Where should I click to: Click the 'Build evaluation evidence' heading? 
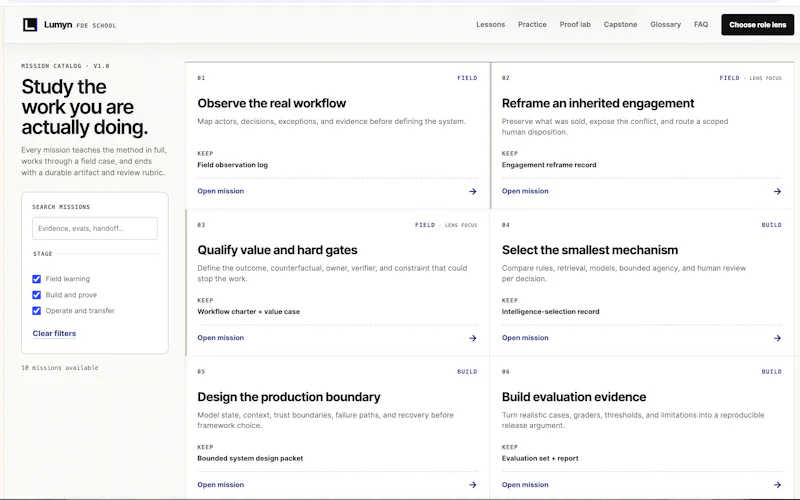(x=574, y=397)
